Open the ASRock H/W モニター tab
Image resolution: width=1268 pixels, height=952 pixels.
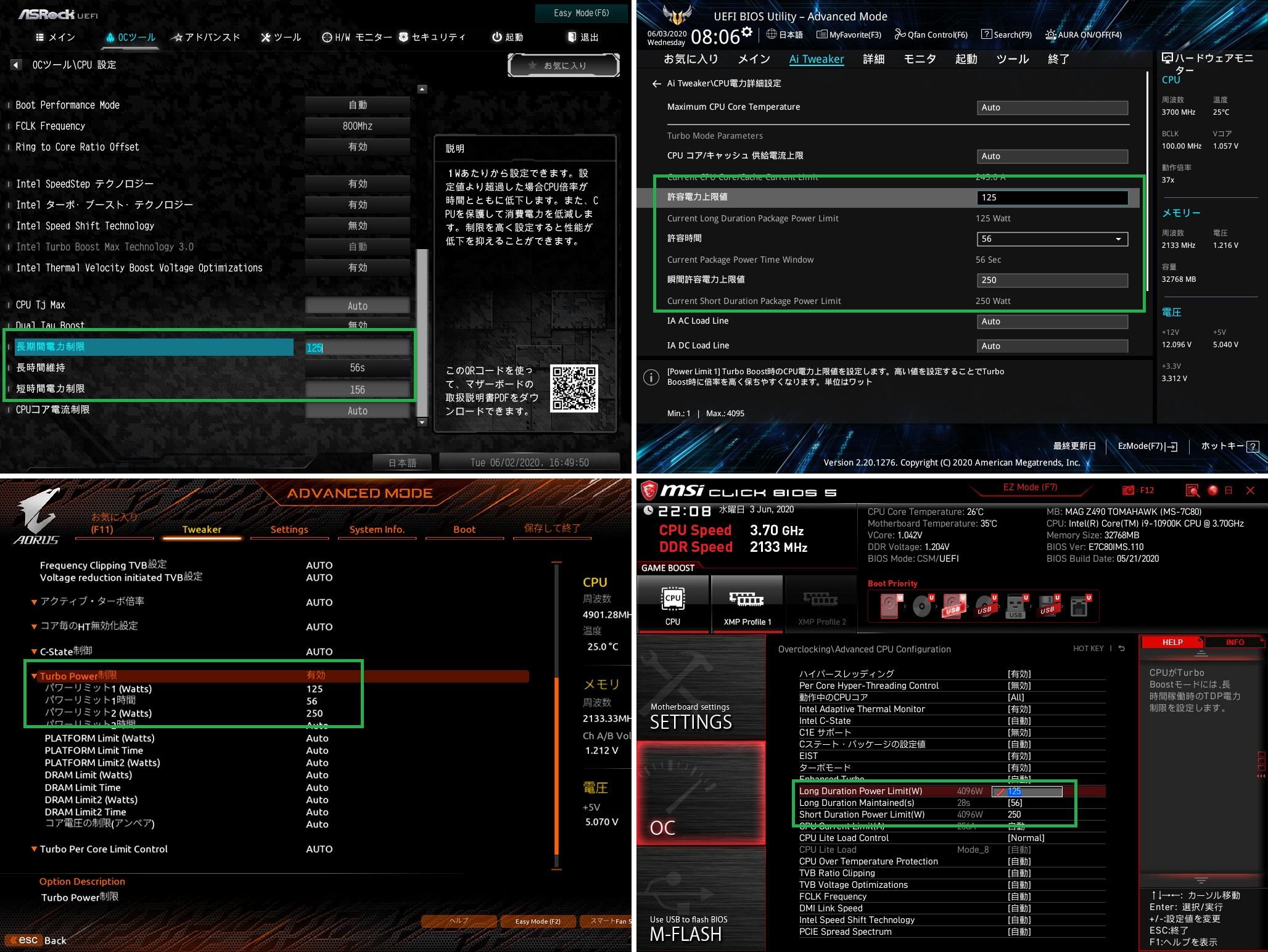point(356,38)
